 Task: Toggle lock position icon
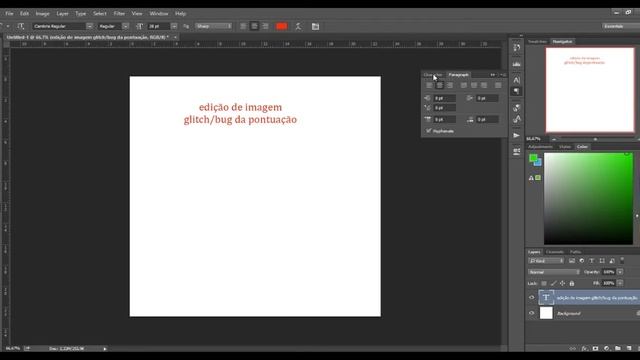[x=562, y=283]
